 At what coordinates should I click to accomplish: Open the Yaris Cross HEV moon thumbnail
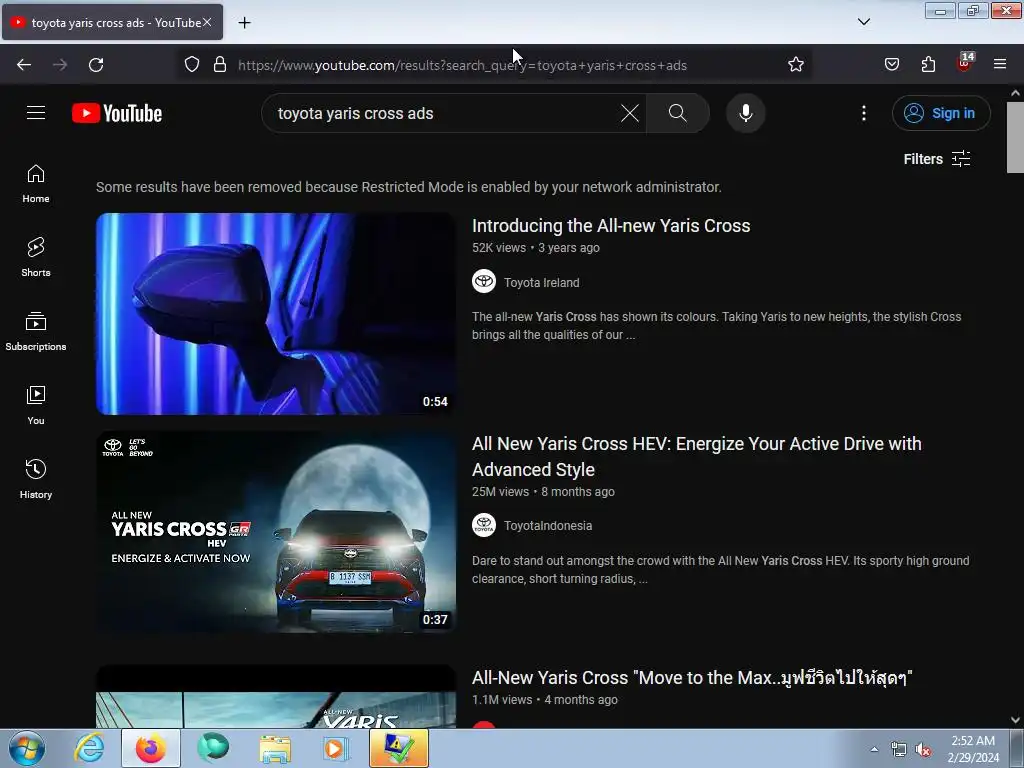(276, 532)
